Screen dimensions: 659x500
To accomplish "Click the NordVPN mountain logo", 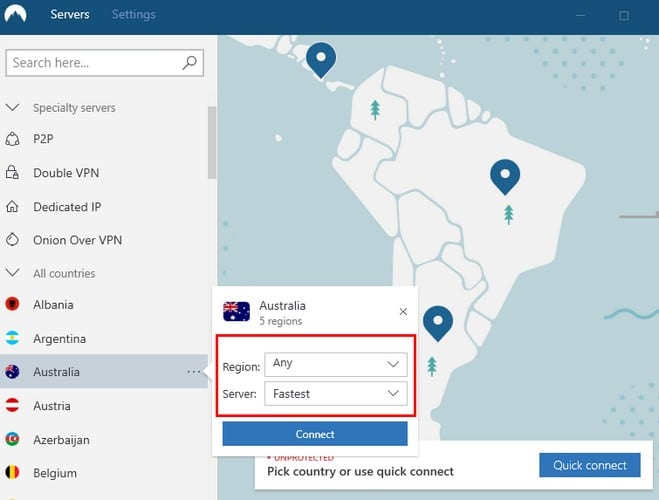I will 15,14.
